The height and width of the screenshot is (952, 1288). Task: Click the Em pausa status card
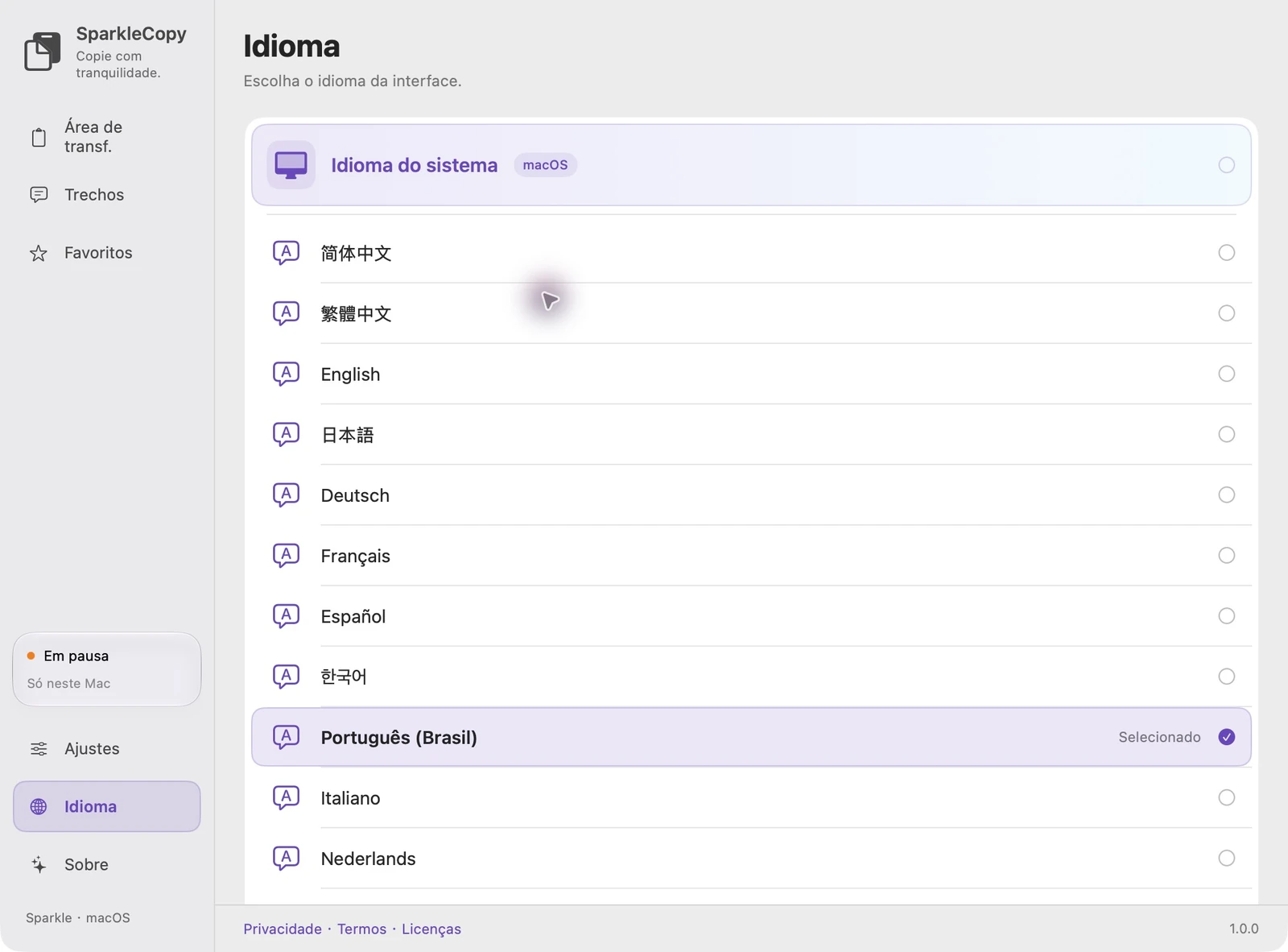107,669
